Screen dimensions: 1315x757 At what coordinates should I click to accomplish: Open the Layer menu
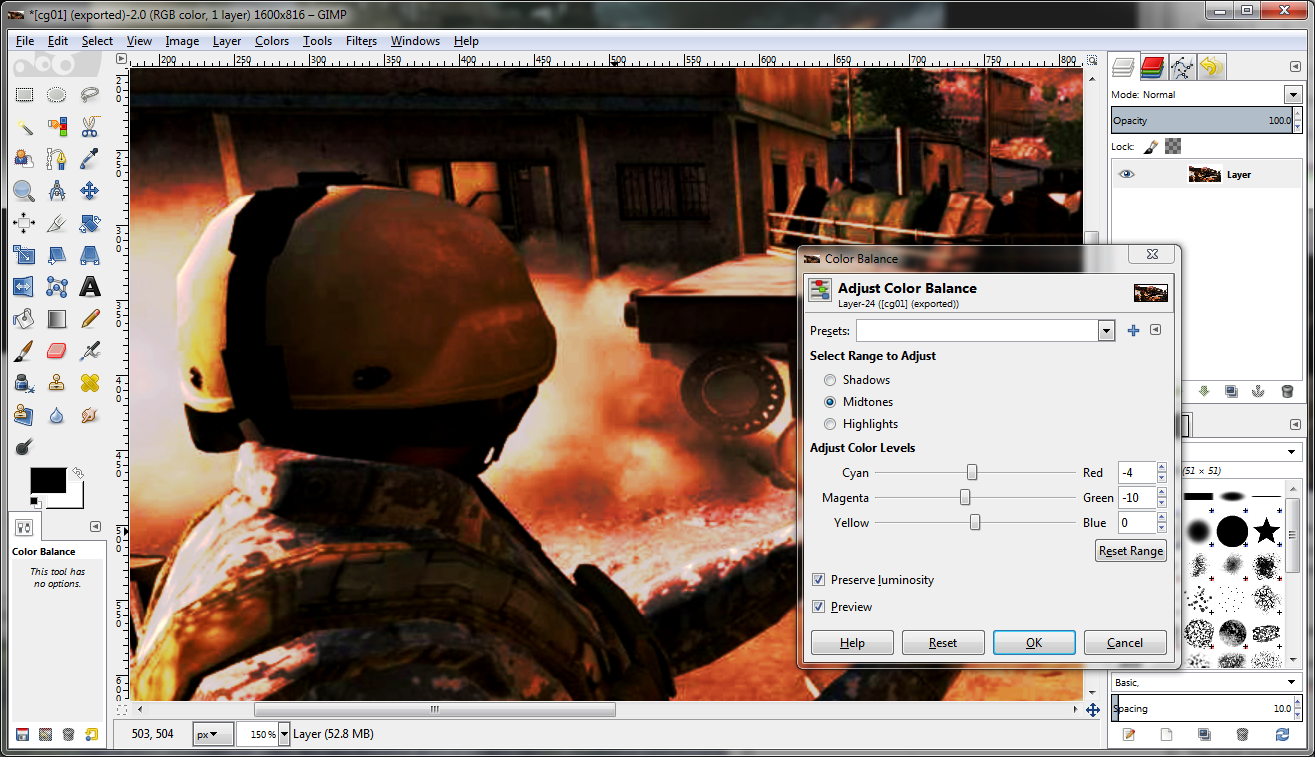pyautogui.click(x=227, y=41)
